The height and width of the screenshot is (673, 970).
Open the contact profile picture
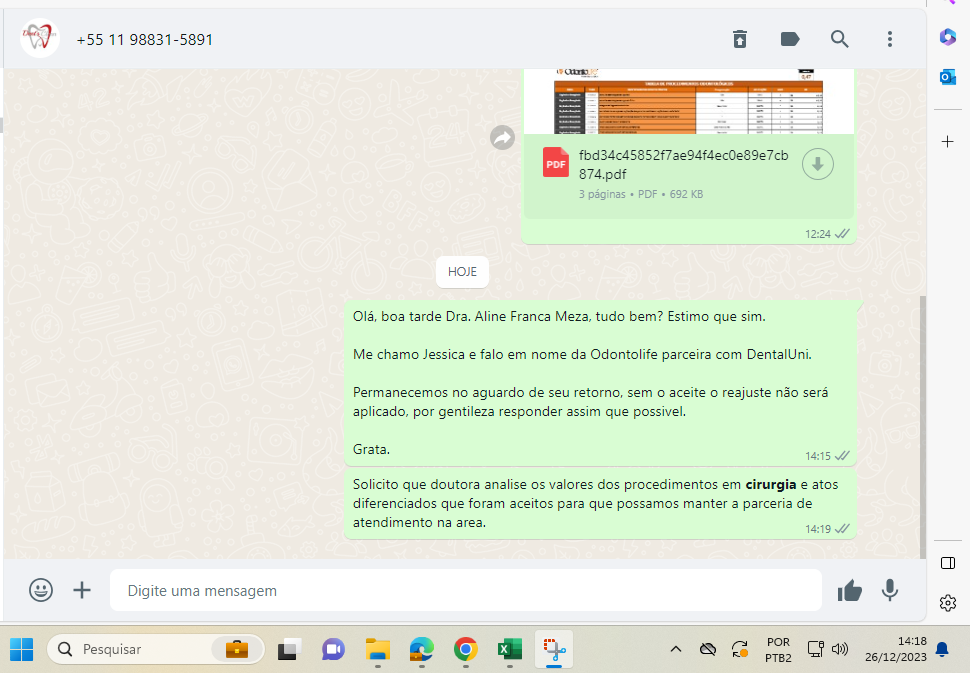click(40, 38)
